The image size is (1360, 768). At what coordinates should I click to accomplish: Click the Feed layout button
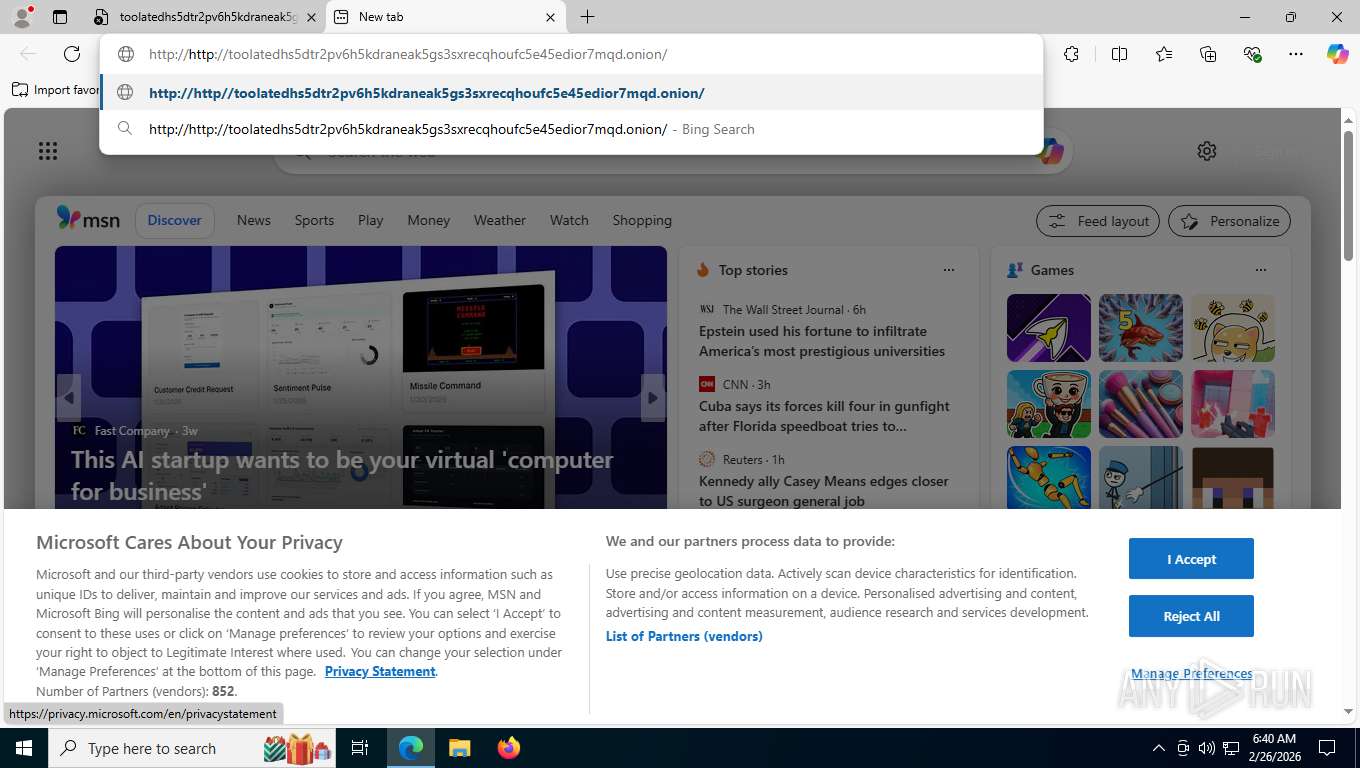pos(1098,221)
